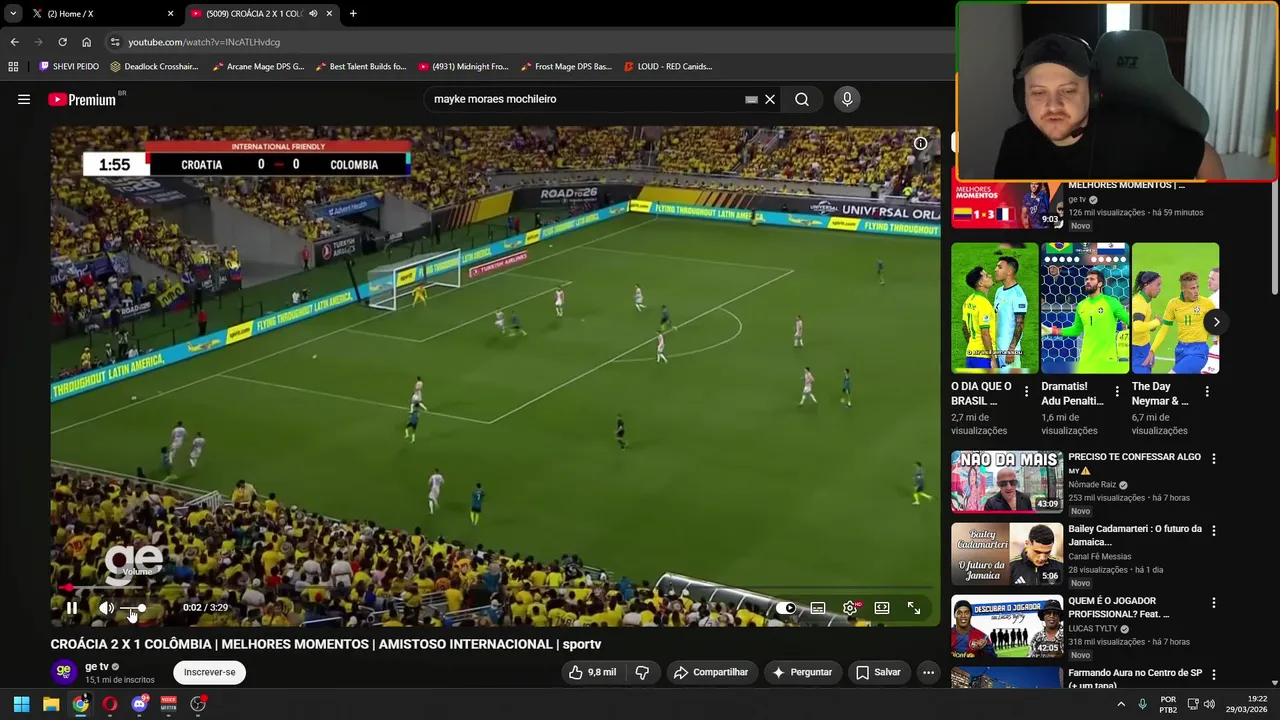Open 'Bailey Cadamarteri' video thumbnail
This screenshot has width=1280, height=720.
coord(1007,553)
